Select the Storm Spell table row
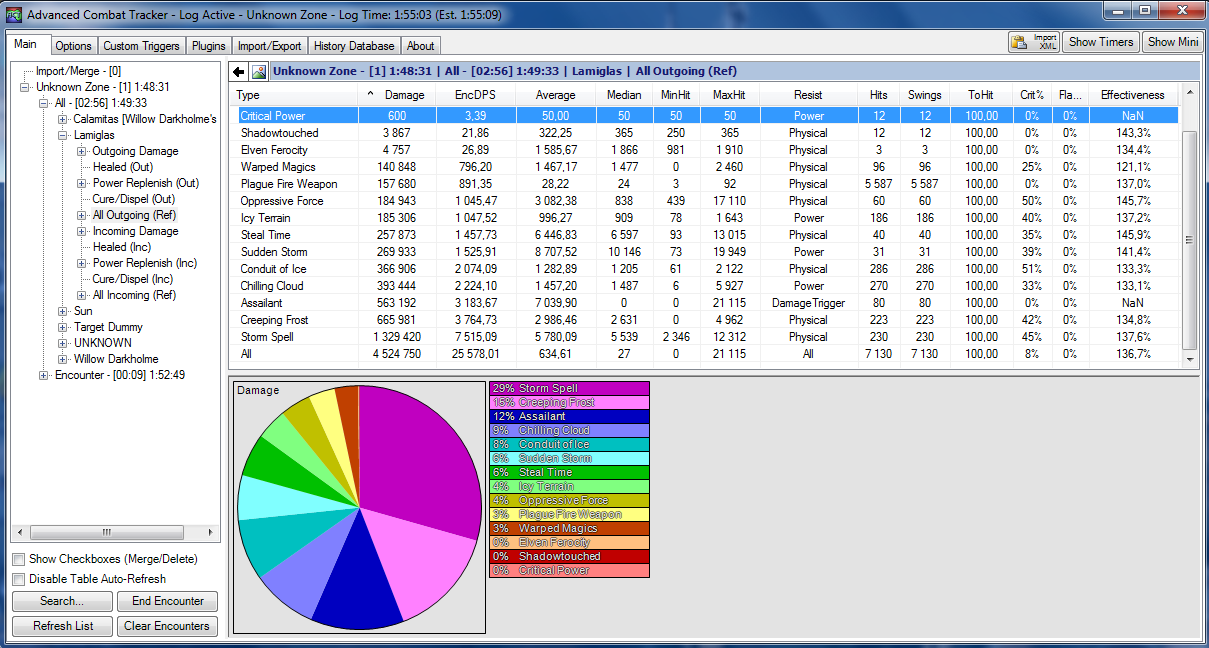Viewport: 1209px width, 648px height. tap(705, 337)
